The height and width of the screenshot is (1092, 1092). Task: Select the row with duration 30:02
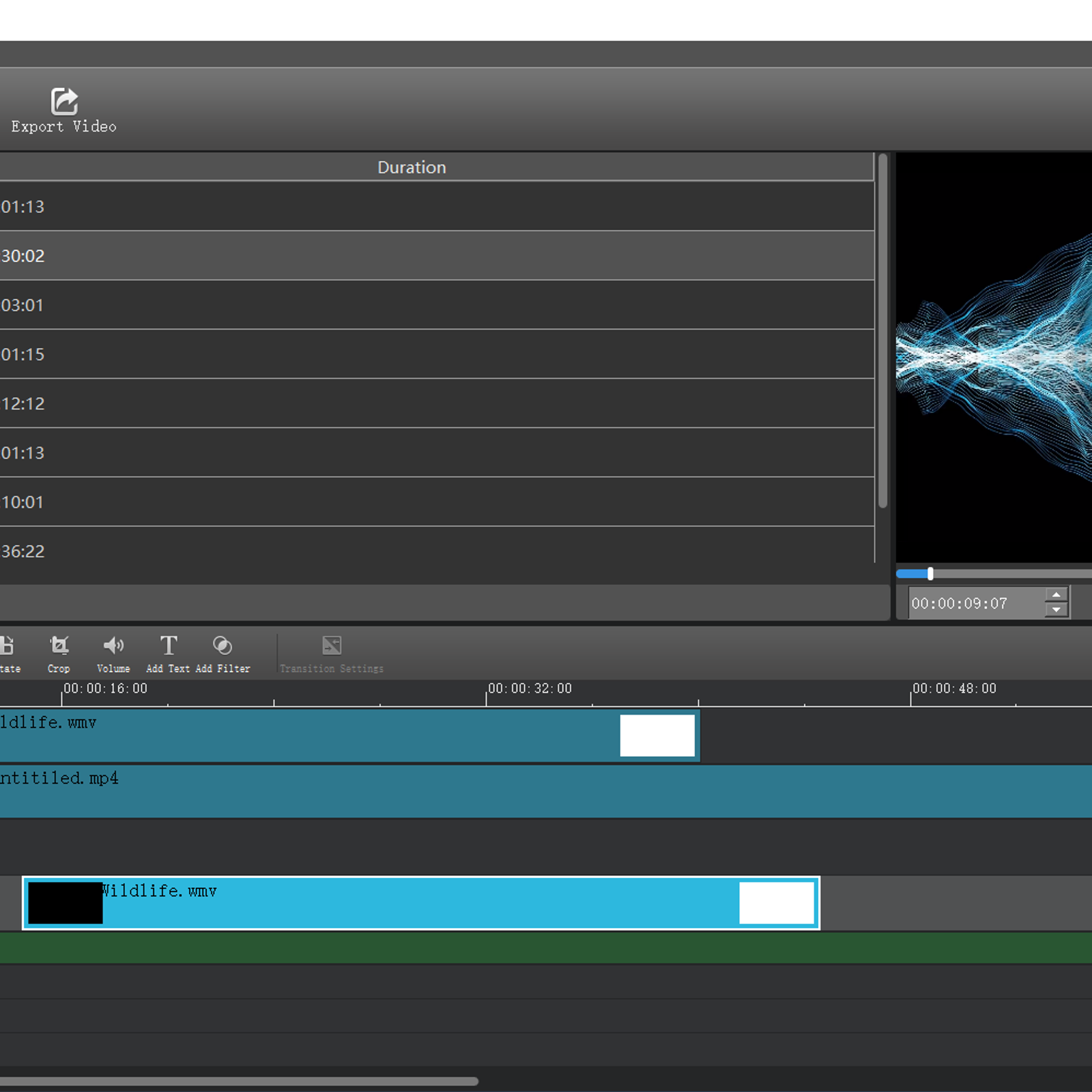[437, 256]
